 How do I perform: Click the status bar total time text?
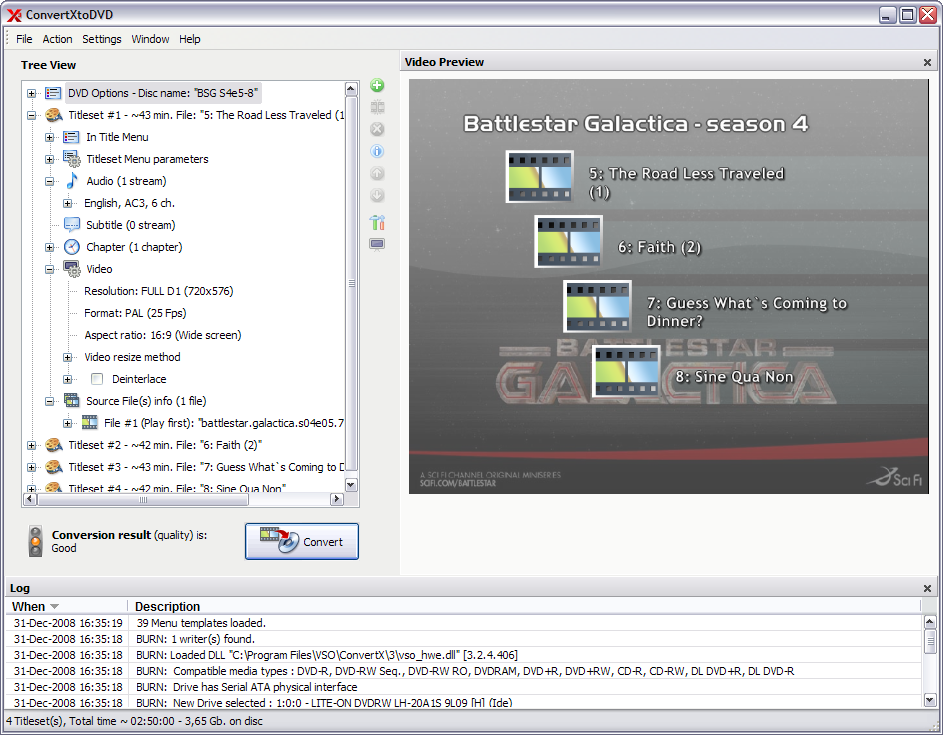(134, 721)
